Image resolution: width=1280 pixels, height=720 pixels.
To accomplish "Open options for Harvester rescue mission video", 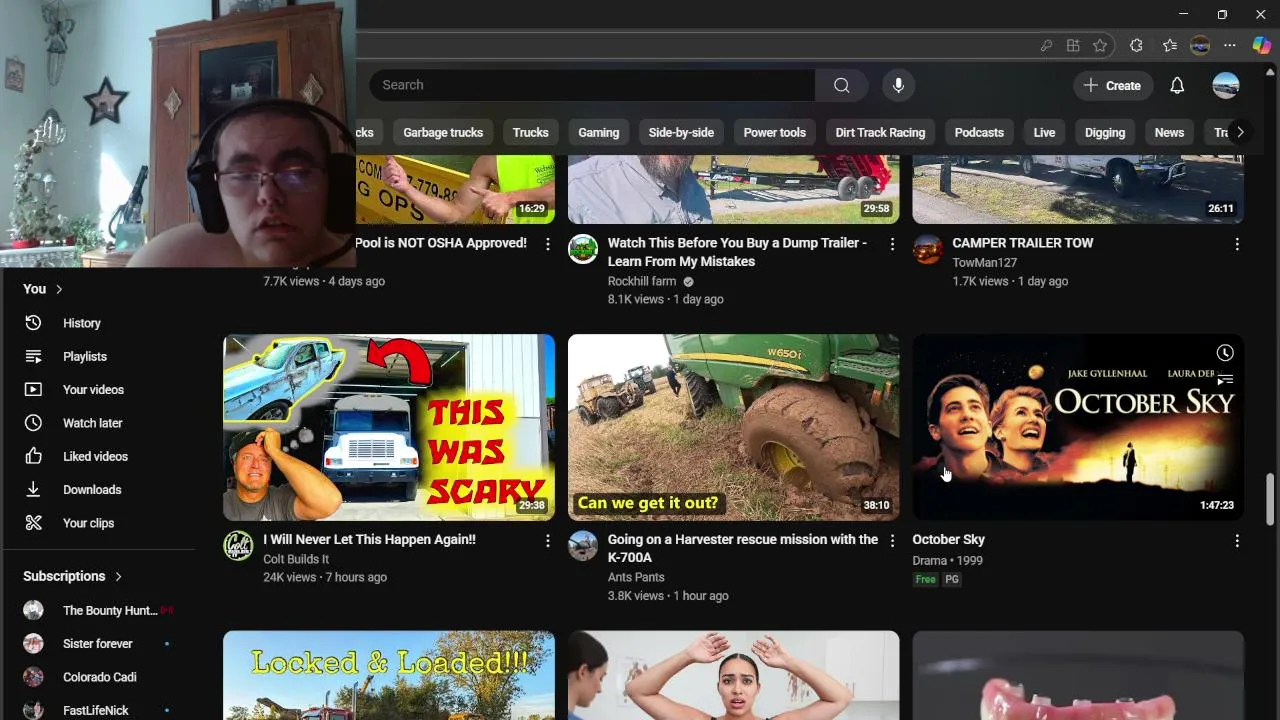I will 892,541.
